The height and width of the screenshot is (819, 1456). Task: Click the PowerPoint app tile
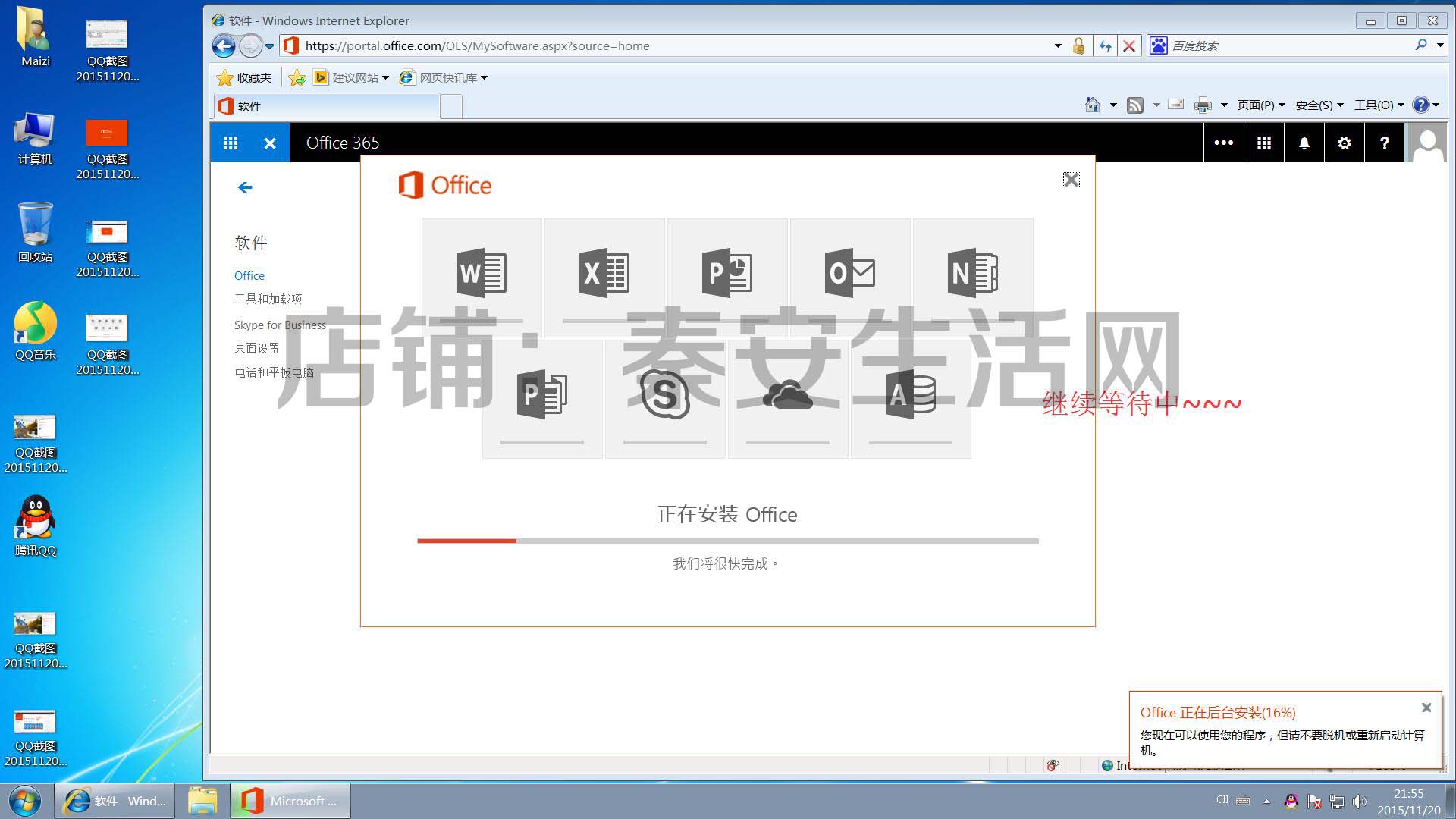[x=727, y=277]
